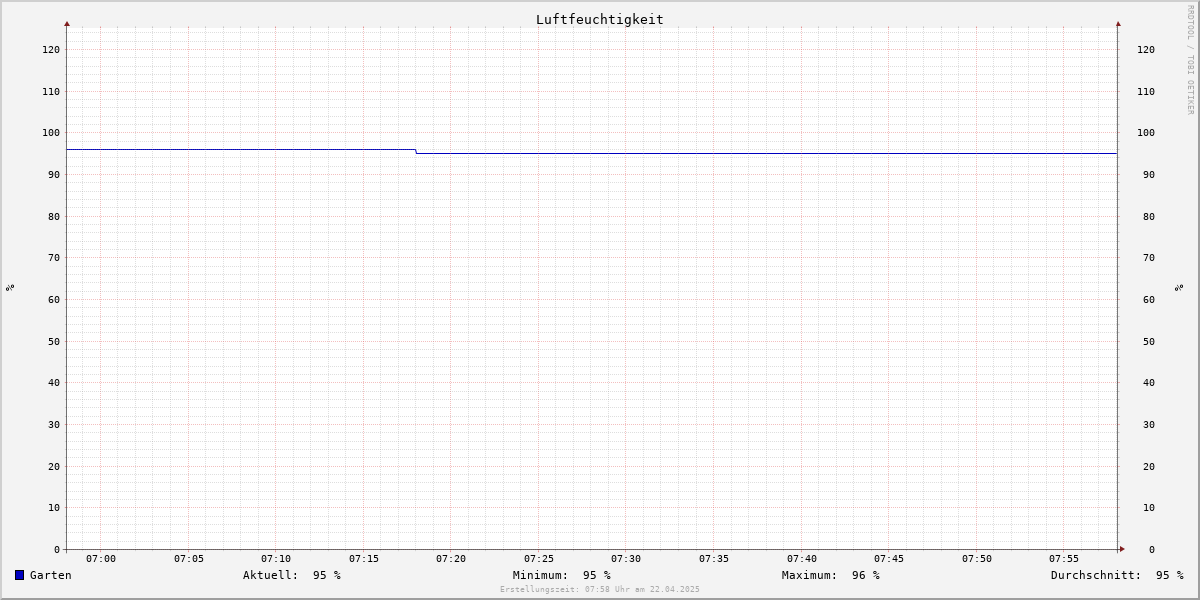Click the red arrow atop right axis
Screen dimensions: 1200x600
click(1118, 23)
